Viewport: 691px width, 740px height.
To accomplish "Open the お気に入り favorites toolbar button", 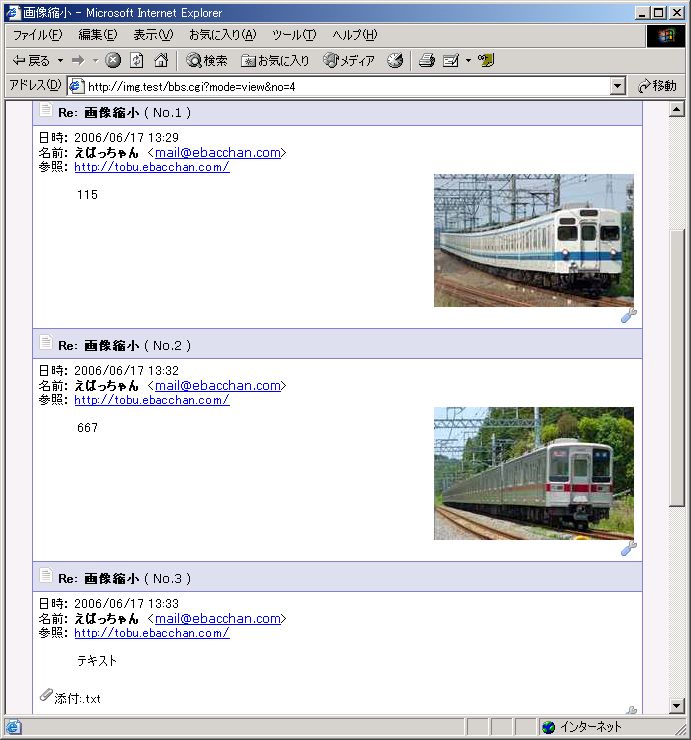I will (275, 60).
